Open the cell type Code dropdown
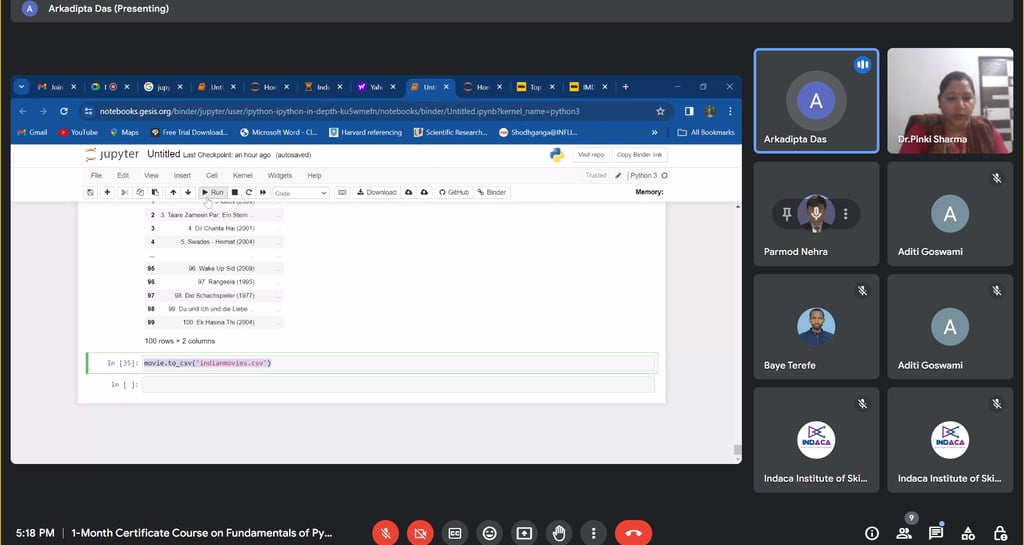This screenshot has height=545, width=1024. (x=300, y=193)
